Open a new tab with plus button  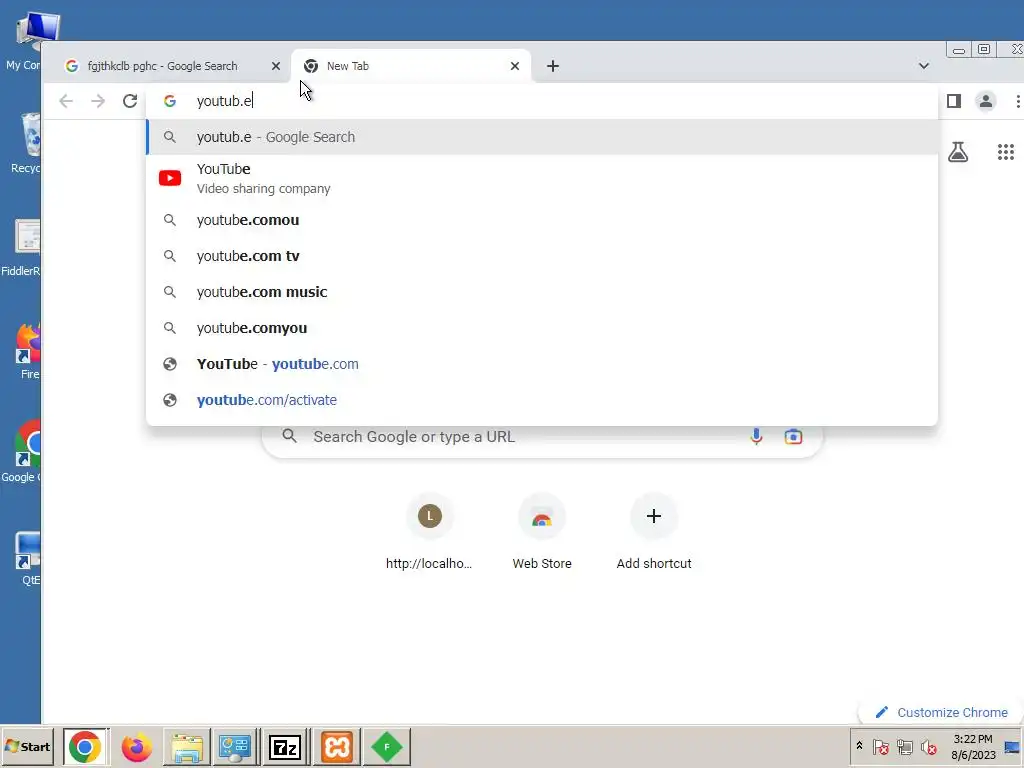point(552,66)
